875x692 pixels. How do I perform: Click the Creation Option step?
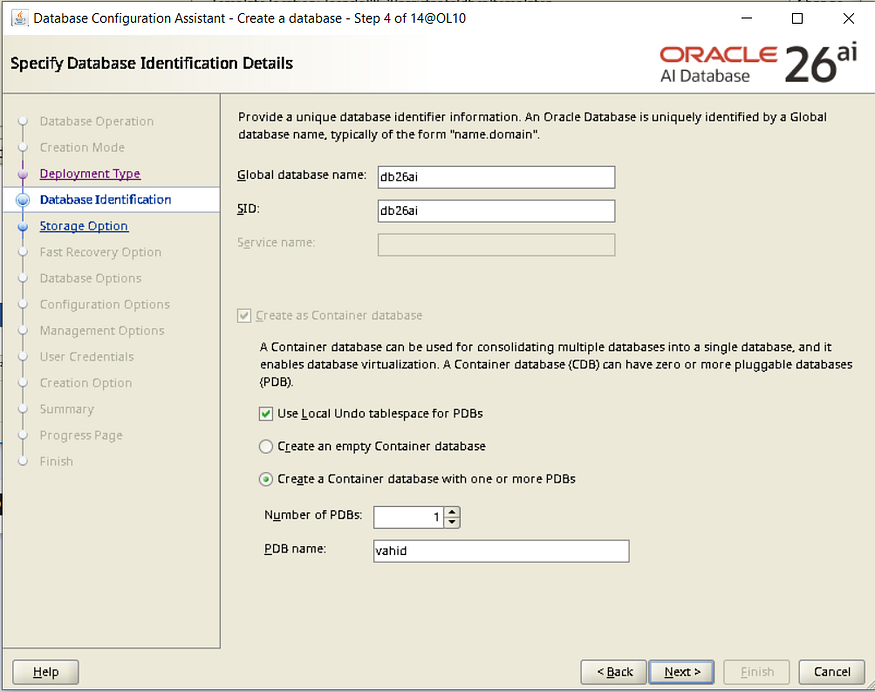coord(86,383)
